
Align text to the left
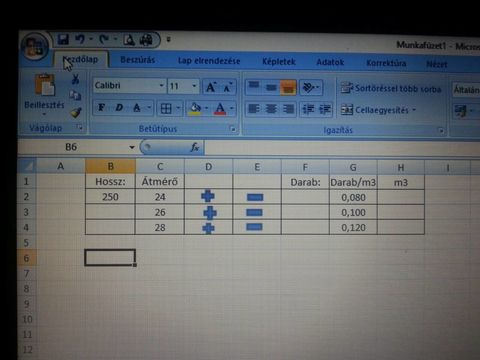[254, 109]
